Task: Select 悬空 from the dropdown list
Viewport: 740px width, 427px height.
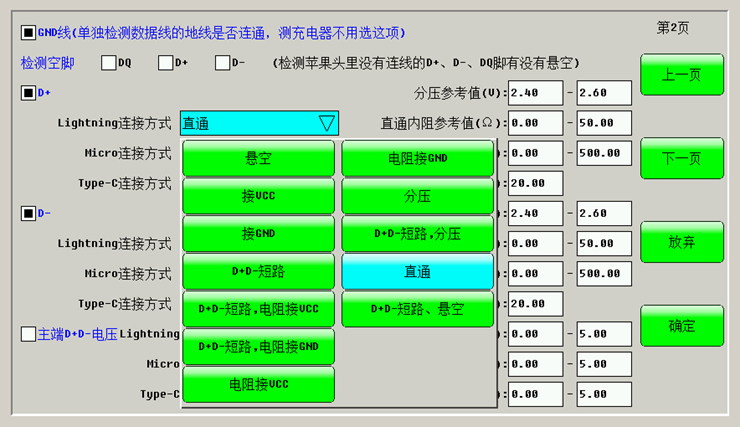Action: coord(258,158)
